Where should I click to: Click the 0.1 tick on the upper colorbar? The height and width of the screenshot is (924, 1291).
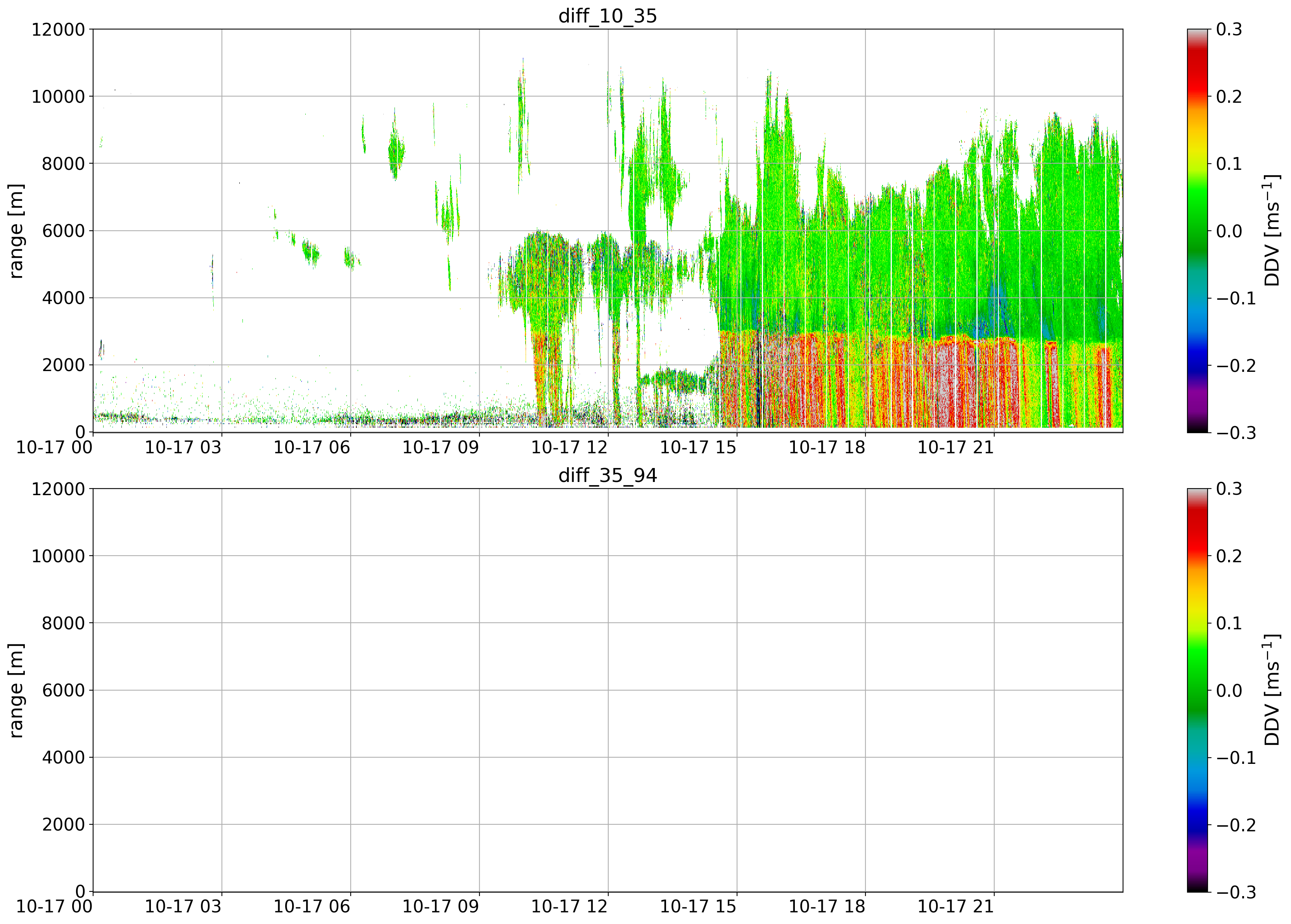[1230, 164]
